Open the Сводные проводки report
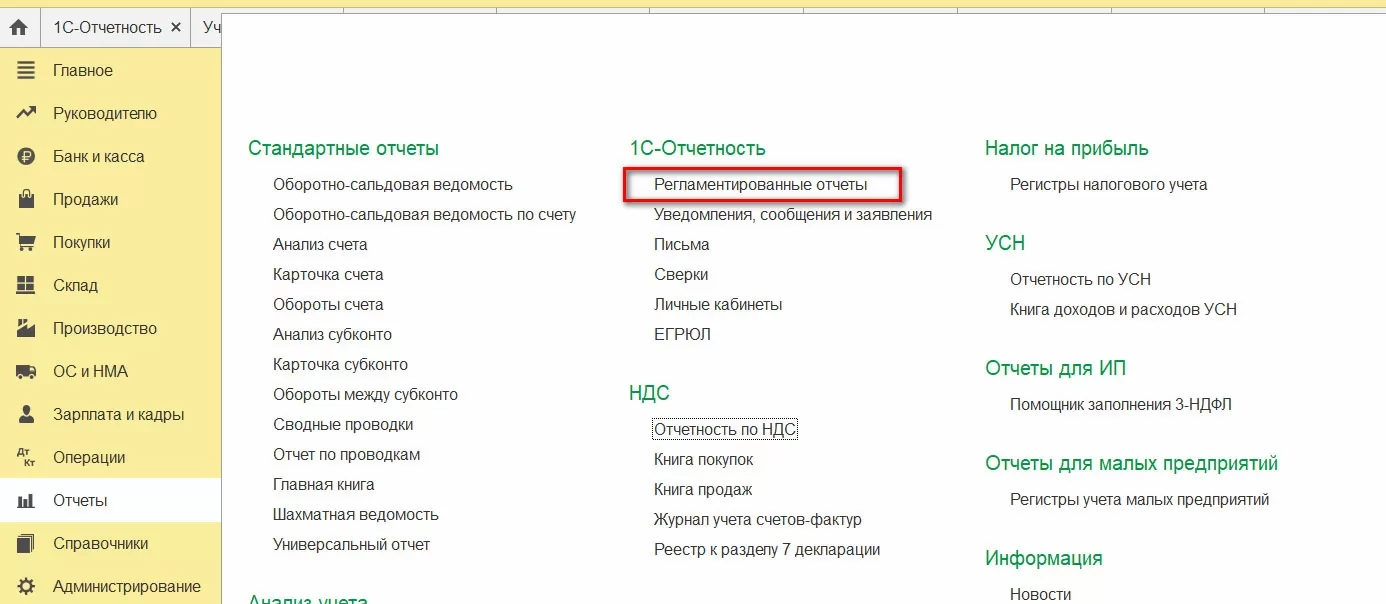This screenshot has height=604, width=1386. [x=343, y=425]
